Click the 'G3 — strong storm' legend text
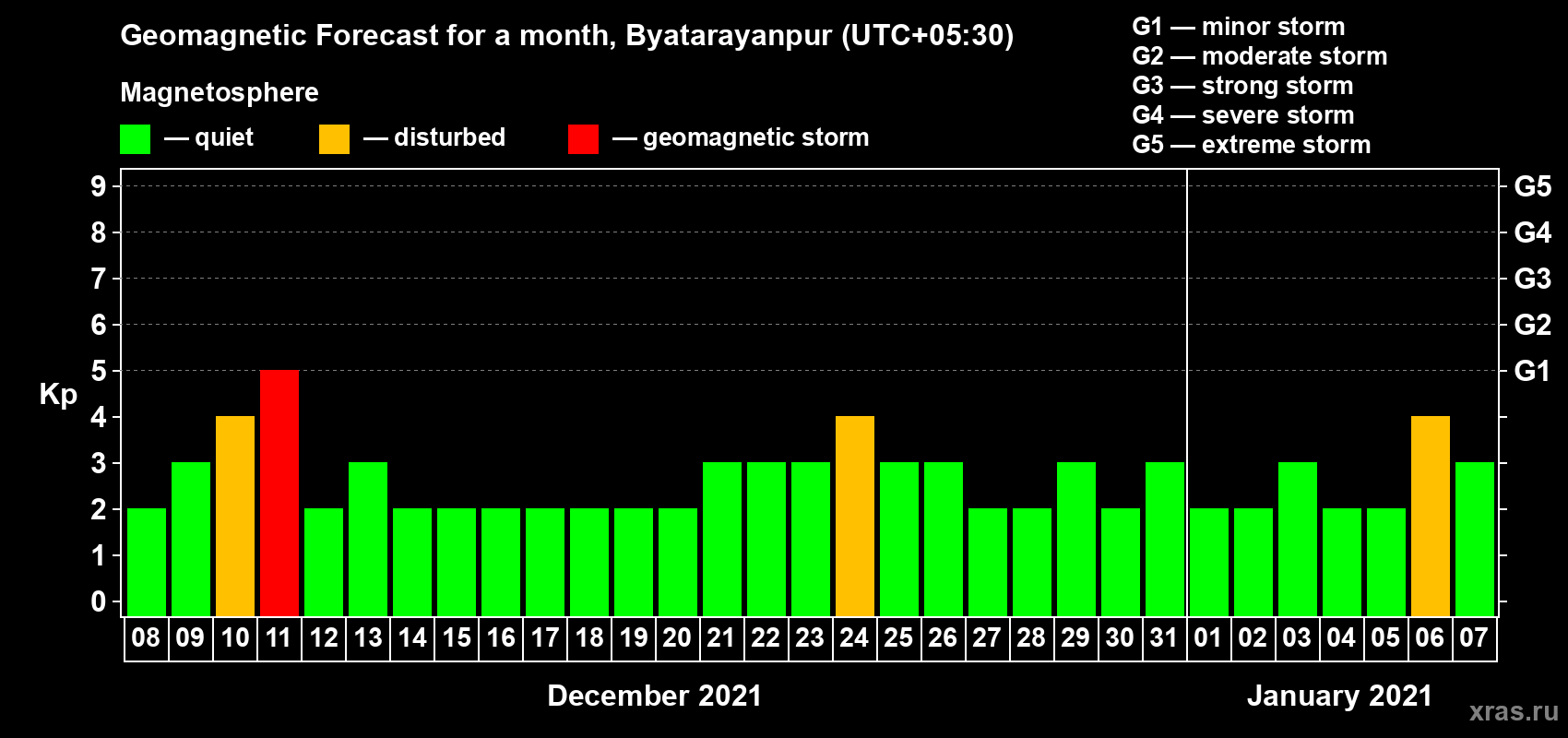The width and height of the screenshot is (1568, 738). coord(1242,86)
